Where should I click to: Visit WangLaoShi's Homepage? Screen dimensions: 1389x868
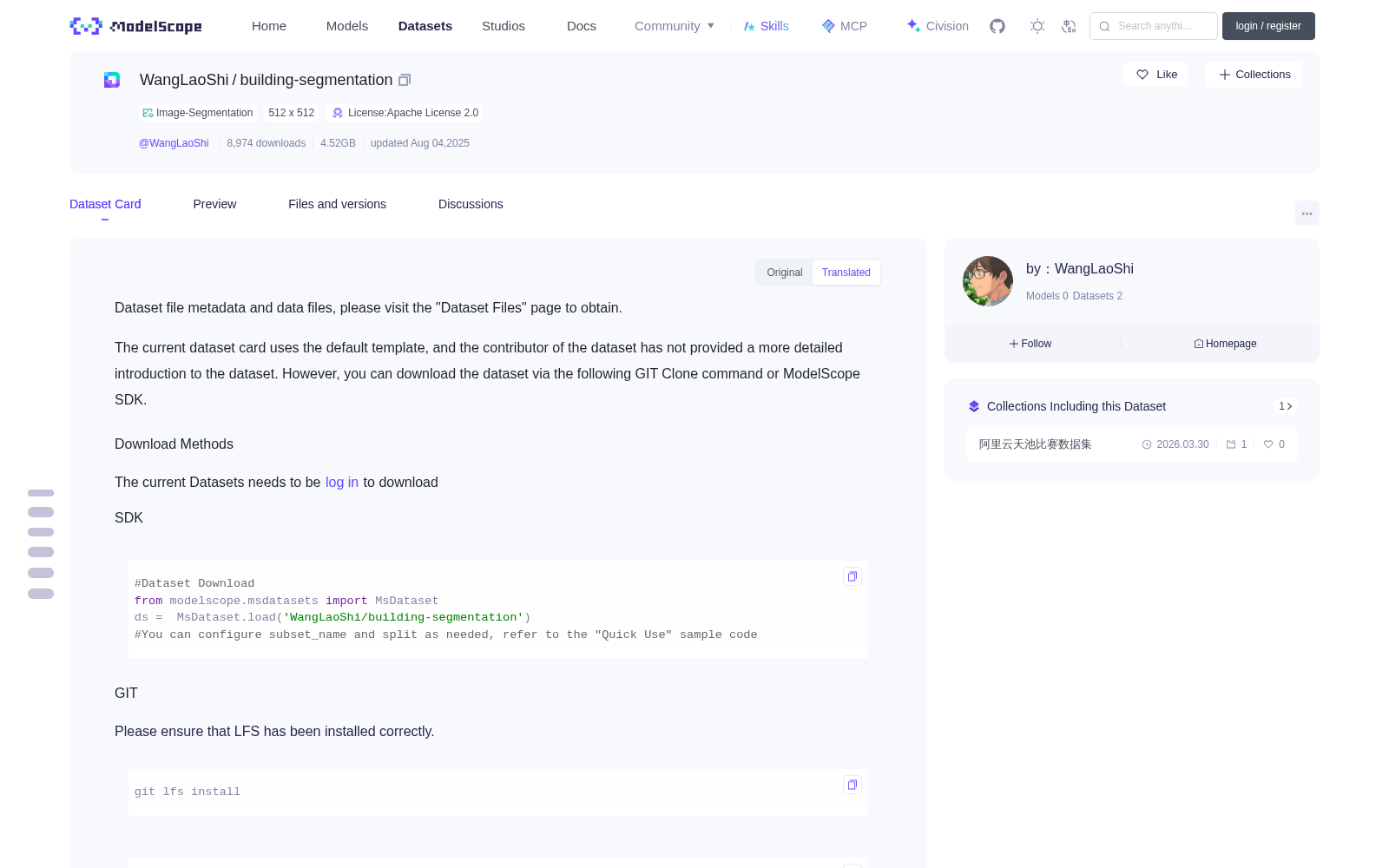1225,344
